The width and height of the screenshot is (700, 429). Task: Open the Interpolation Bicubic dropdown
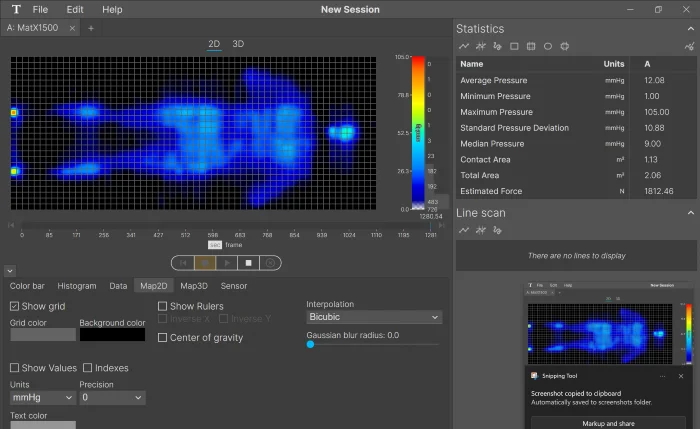[x=373, y=317]
